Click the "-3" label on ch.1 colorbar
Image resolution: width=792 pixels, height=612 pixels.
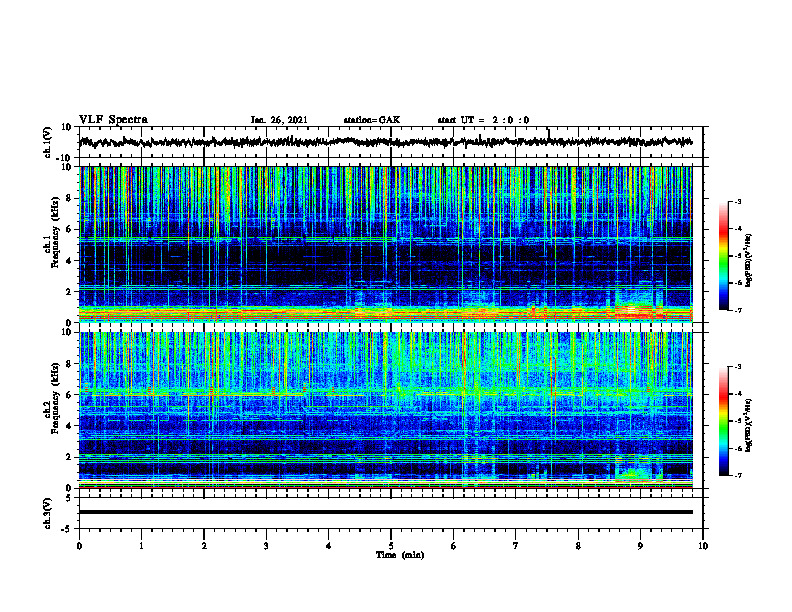click(737, 201)
